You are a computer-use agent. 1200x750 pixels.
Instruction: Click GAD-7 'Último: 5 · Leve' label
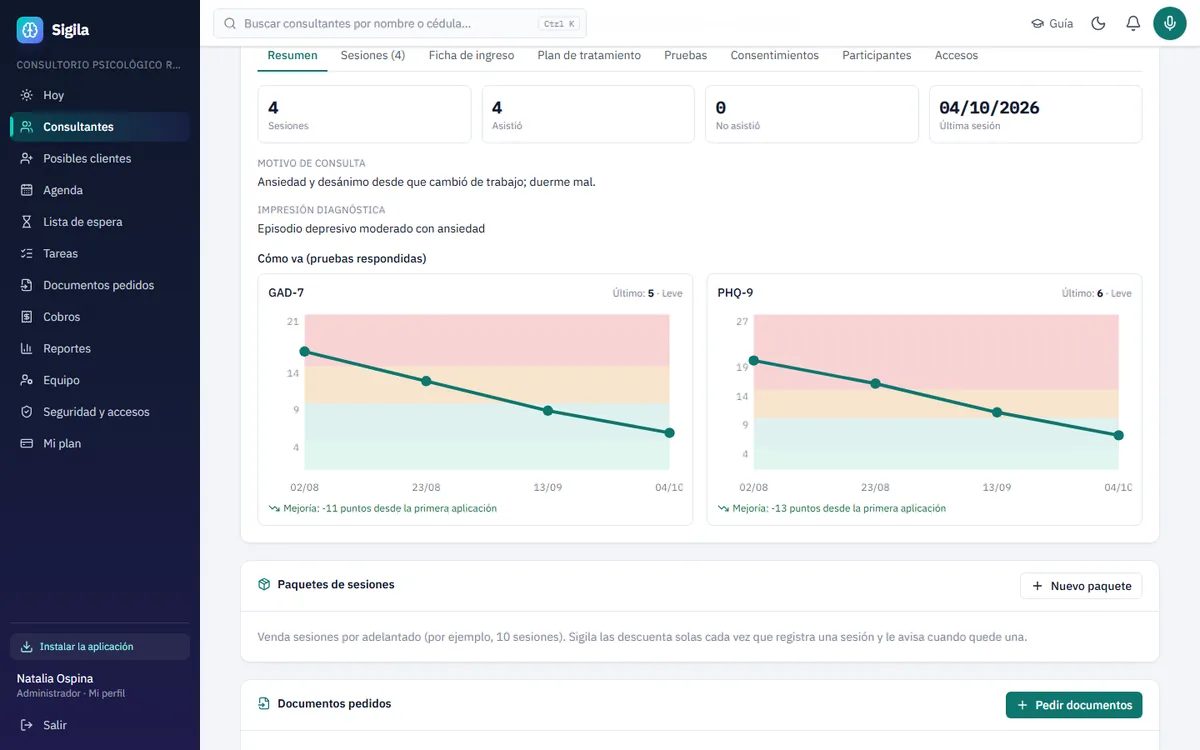(x=648, y=294)
